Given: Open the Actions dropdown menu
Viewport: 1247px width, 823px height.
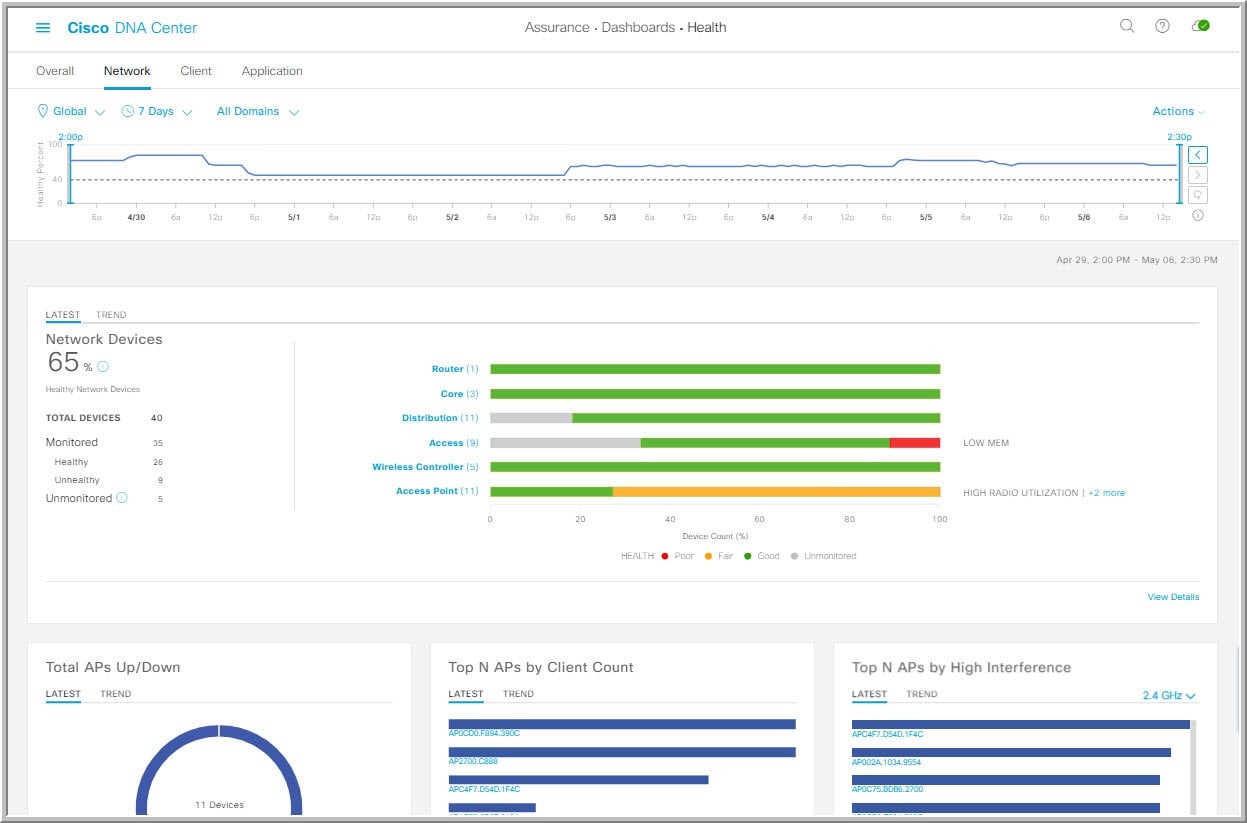Looking at the screenshot, I should tap(1178, 112).
